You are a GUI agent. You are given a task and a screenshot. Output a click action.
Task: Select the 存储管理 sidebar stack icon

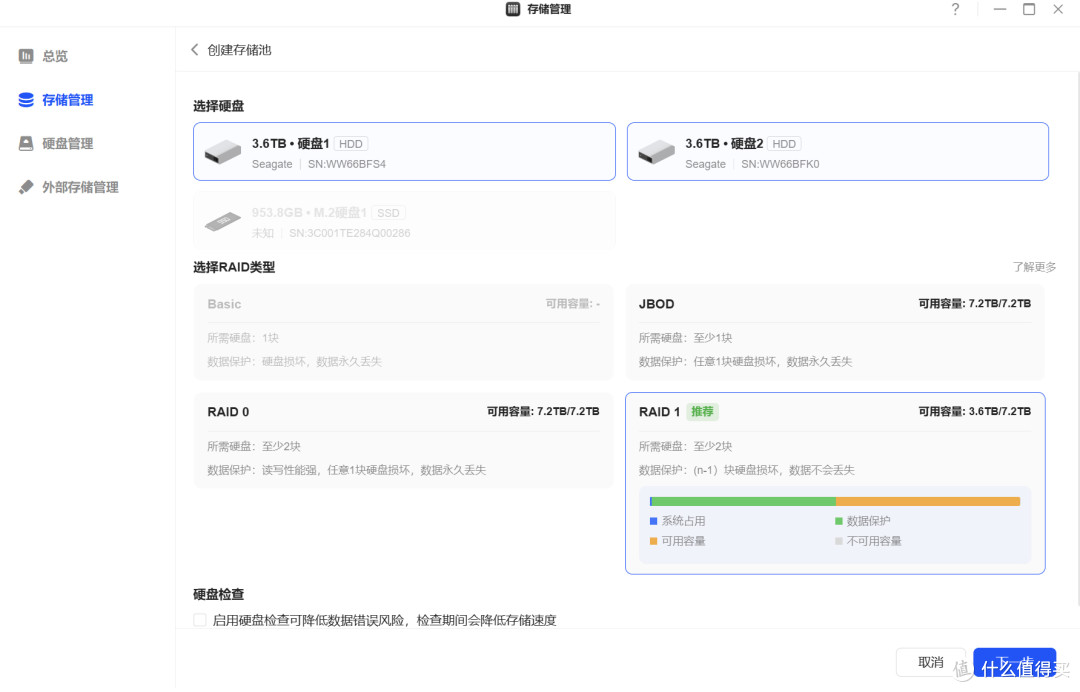pos(26,100)
